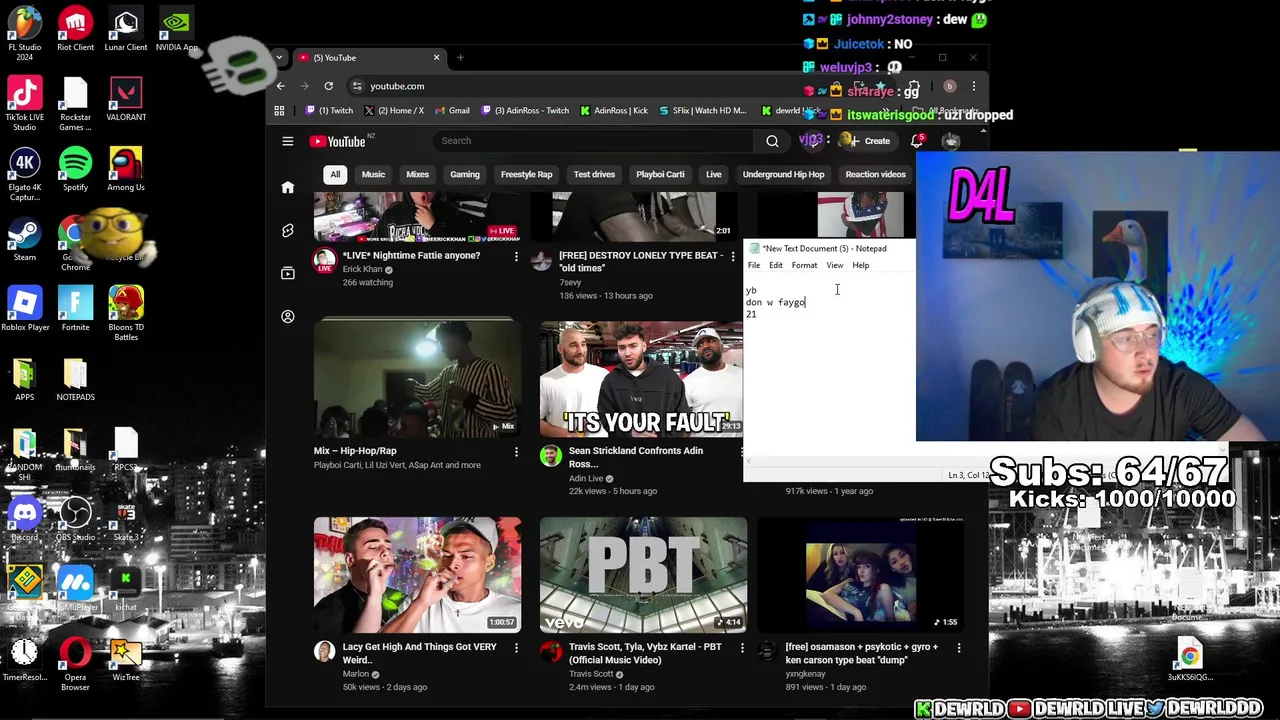The height and width of the screenshot is (720, 1280).
Task: Select the Gaming filter chip
Action: click(465, 174)
